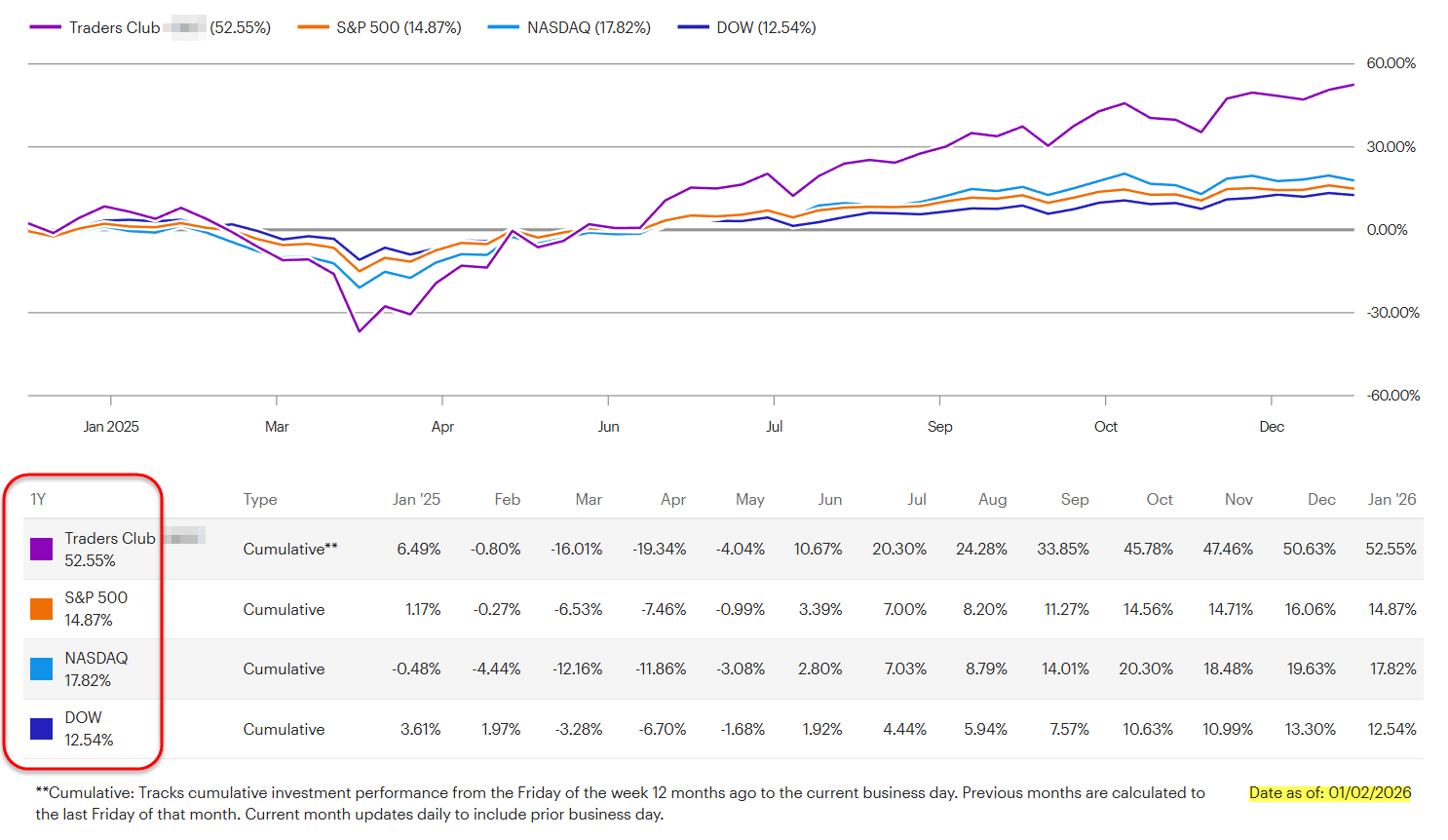1448x840 pixels.
Task: Click the Aug column header in the table
Action: tap(992, 499)
